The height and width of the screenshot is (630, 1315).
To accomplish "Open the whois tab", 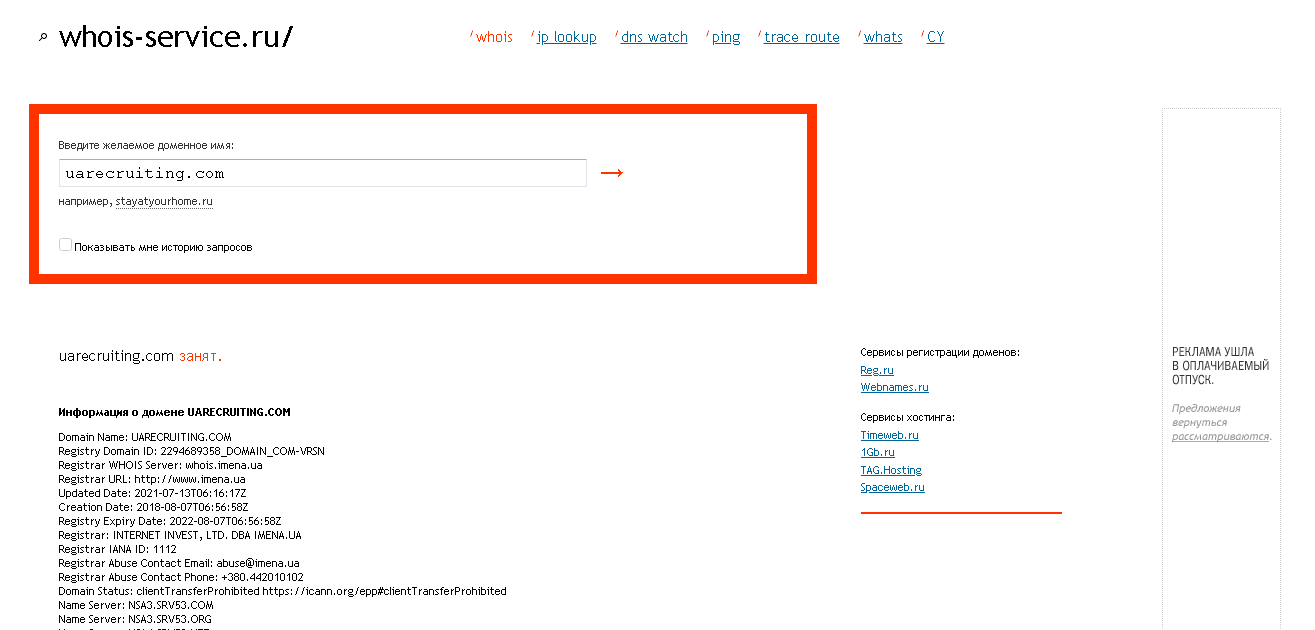I will pos(494,37).
